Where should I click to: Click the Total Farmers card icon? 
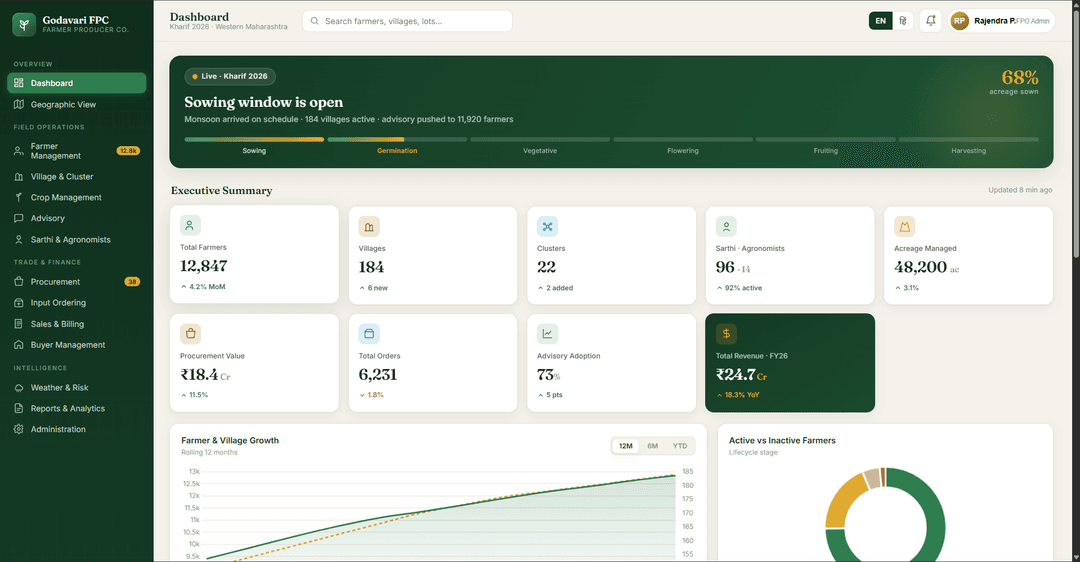click(x=190, y=225)
